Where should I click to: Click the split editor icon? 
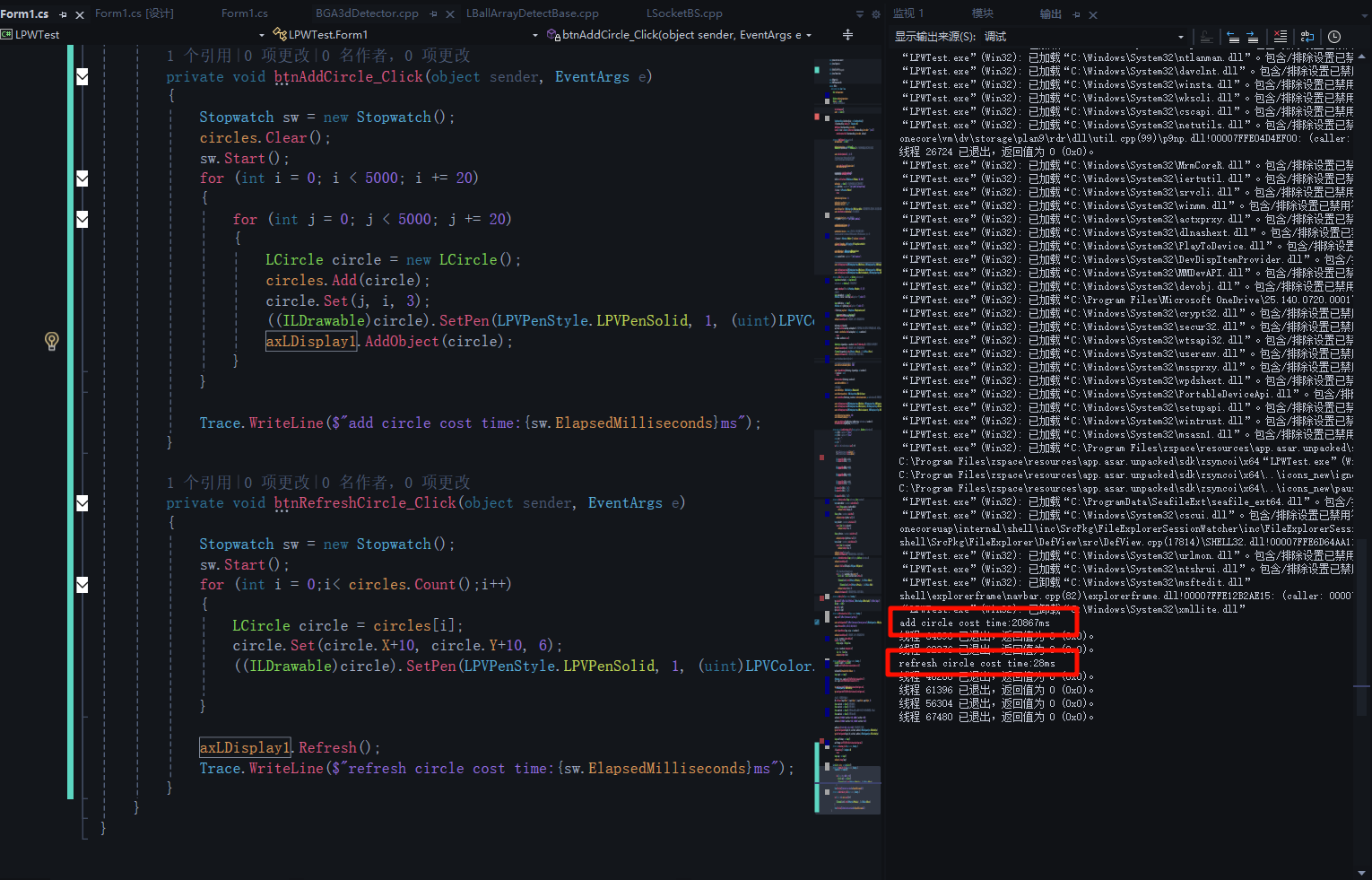[x=847, y=35]
